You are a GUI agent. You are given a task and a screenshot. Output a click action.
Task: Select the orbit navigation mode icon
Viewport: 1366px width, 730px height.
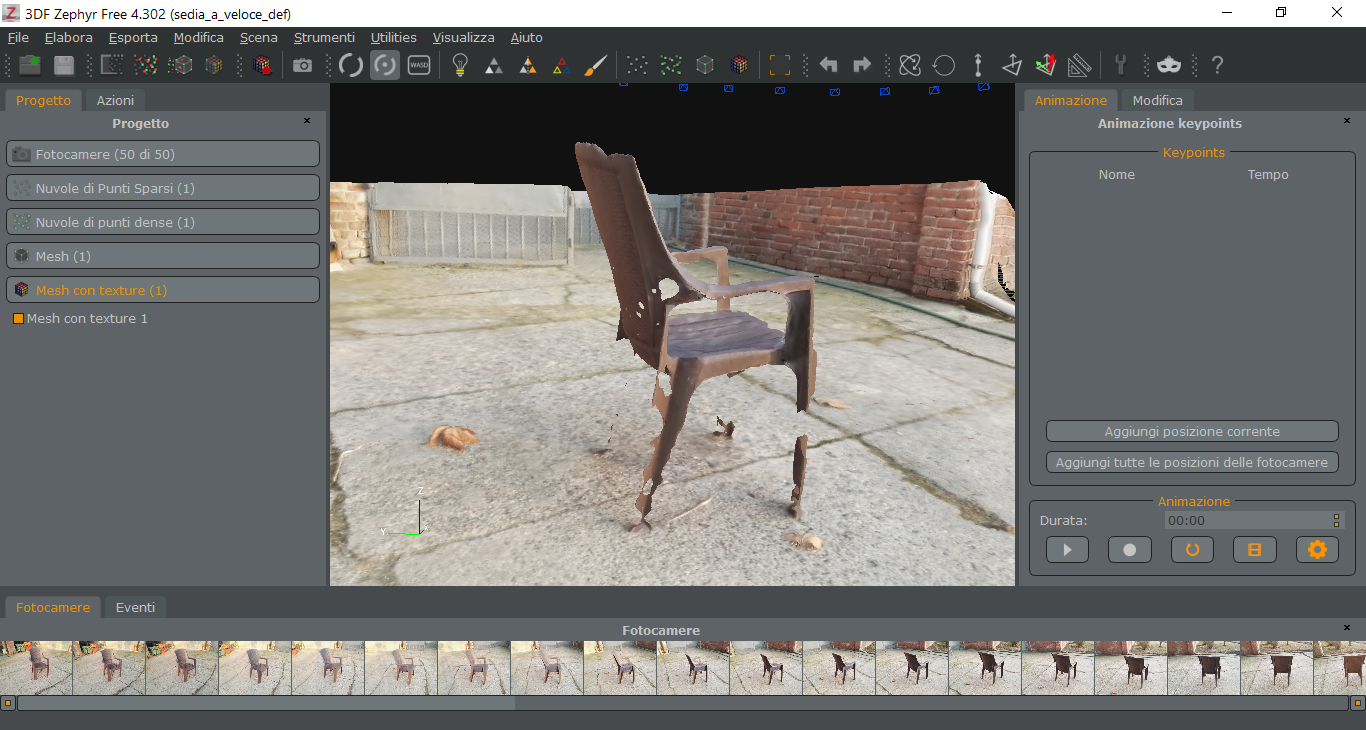pos(351,65)
